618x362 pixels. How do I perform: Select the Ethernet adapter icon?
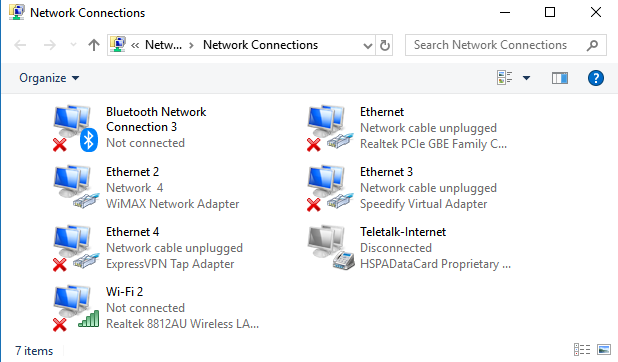point(329,128)
